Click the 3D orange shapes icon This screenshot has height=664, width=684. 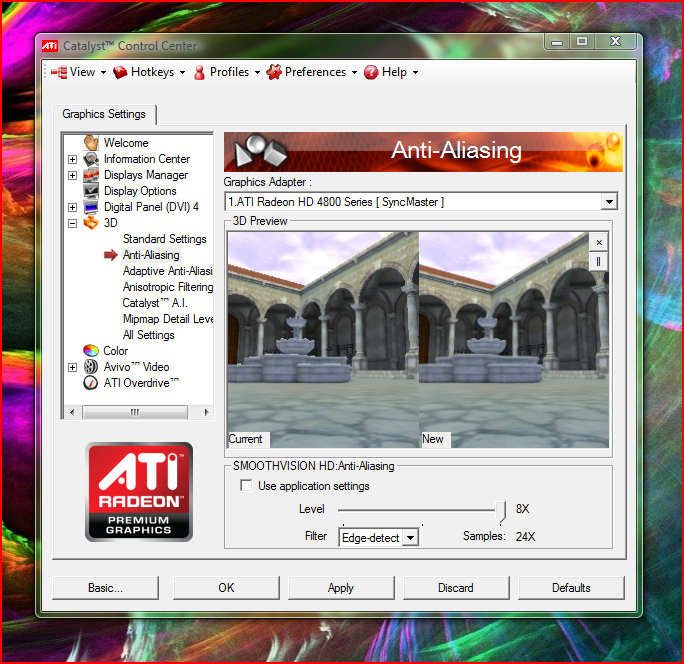point(91,222)
